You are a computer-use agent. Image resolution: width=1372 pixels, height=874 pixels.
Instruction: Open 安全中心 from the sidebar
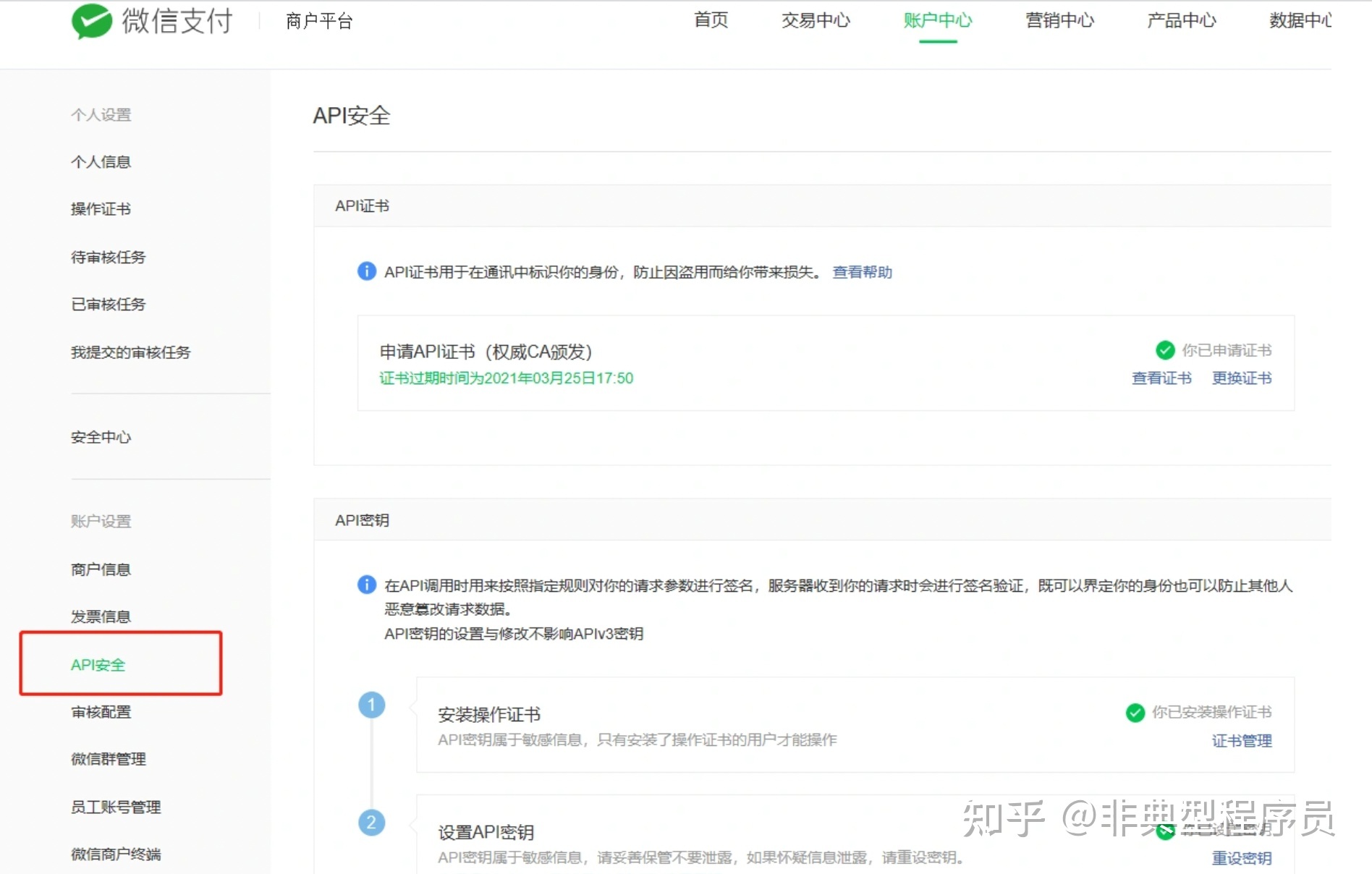click(101, 437)
